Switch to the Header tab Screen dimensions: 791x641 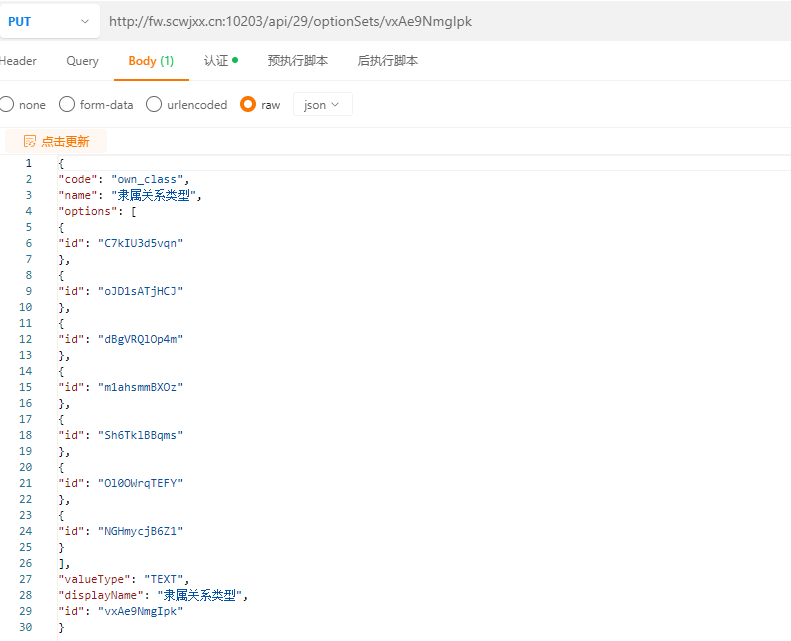[x=18, y=61]
